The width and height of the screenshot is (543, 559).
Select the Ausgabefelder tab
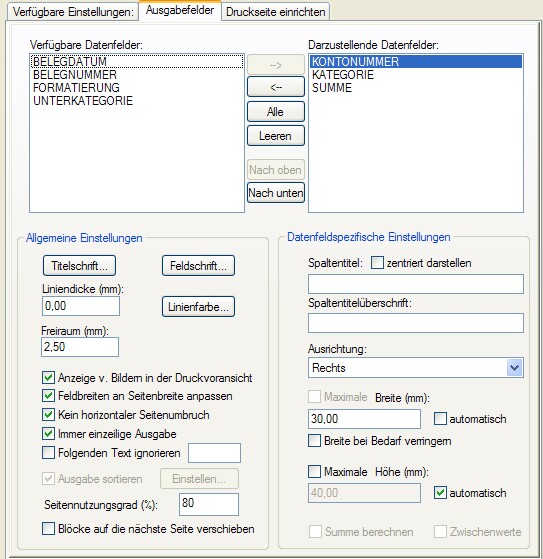[180, 10]
